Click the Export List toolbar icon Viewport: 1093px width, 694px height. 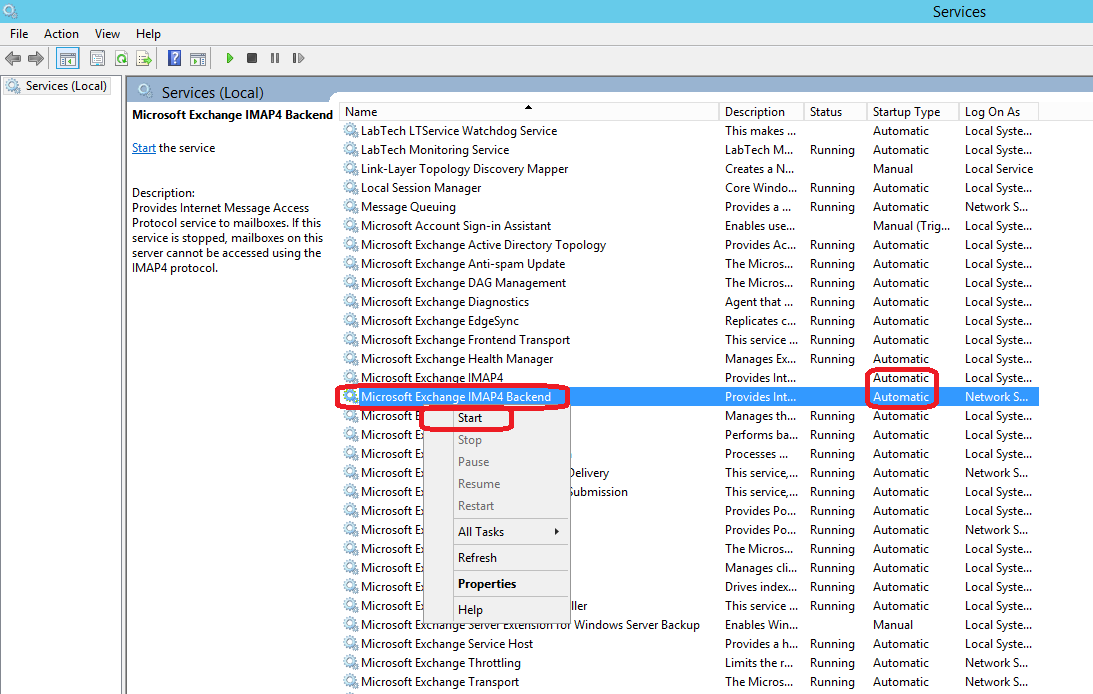click(x=144, y=59)
